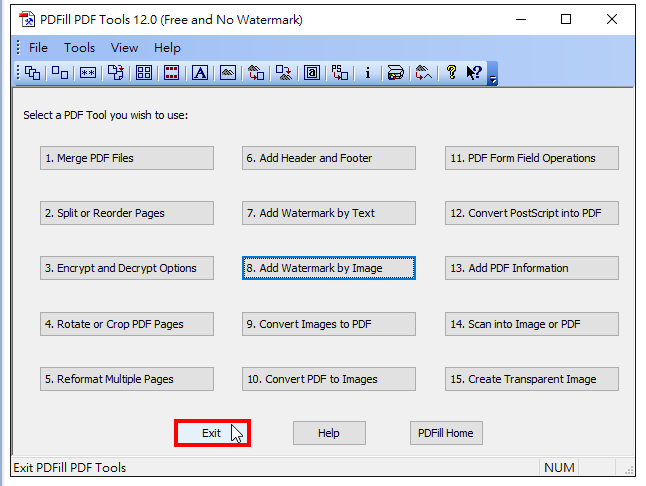This screenshot has width=646, height=486.
Task: Click the Convert Images to PDF icon
Action: (x=256, y=73)
